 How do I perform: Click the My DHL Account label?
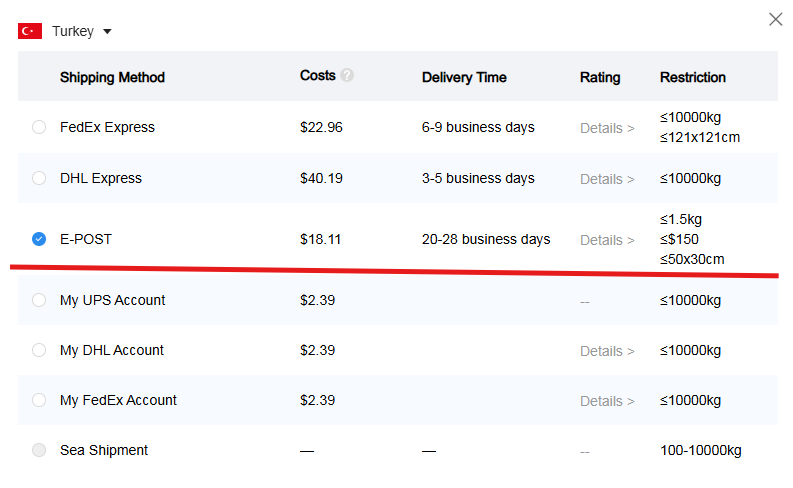pos(112,350)
